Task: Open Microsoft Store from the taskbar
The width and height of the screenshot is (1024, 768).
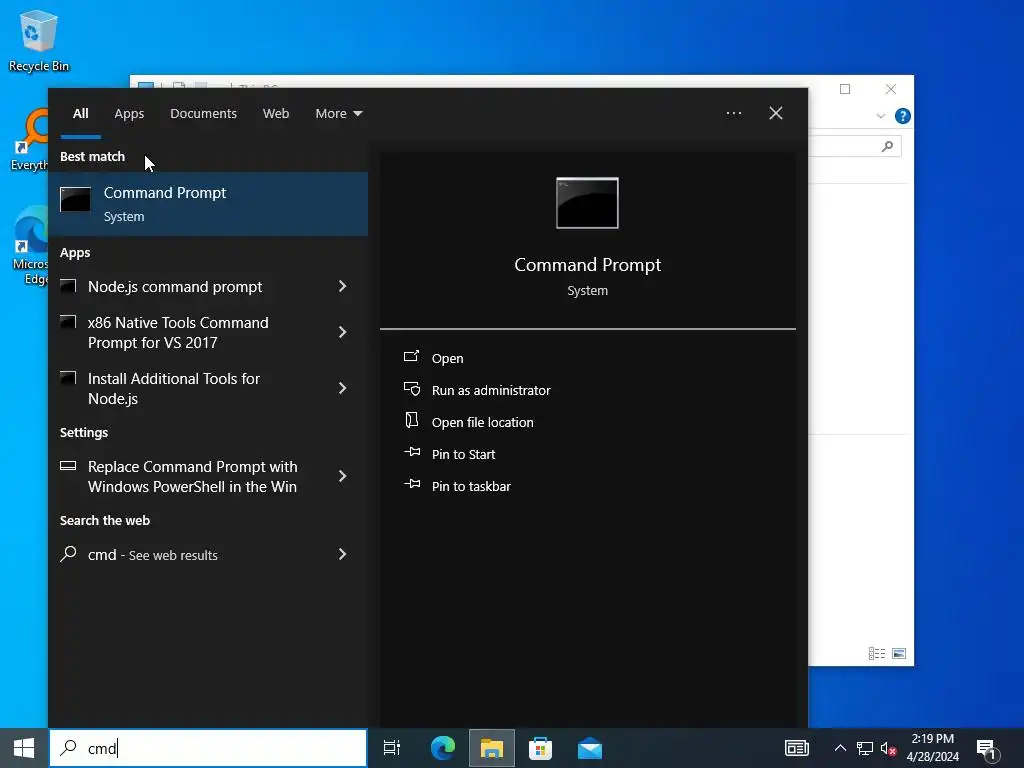Action: 541,748
